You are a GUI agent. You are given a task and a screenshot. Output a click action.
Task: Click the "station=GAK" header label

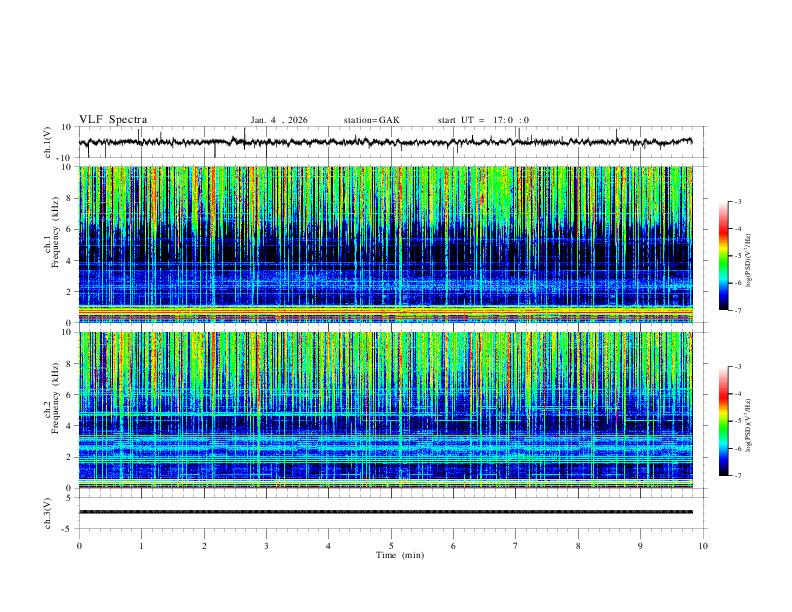click(x=371, y=120)
